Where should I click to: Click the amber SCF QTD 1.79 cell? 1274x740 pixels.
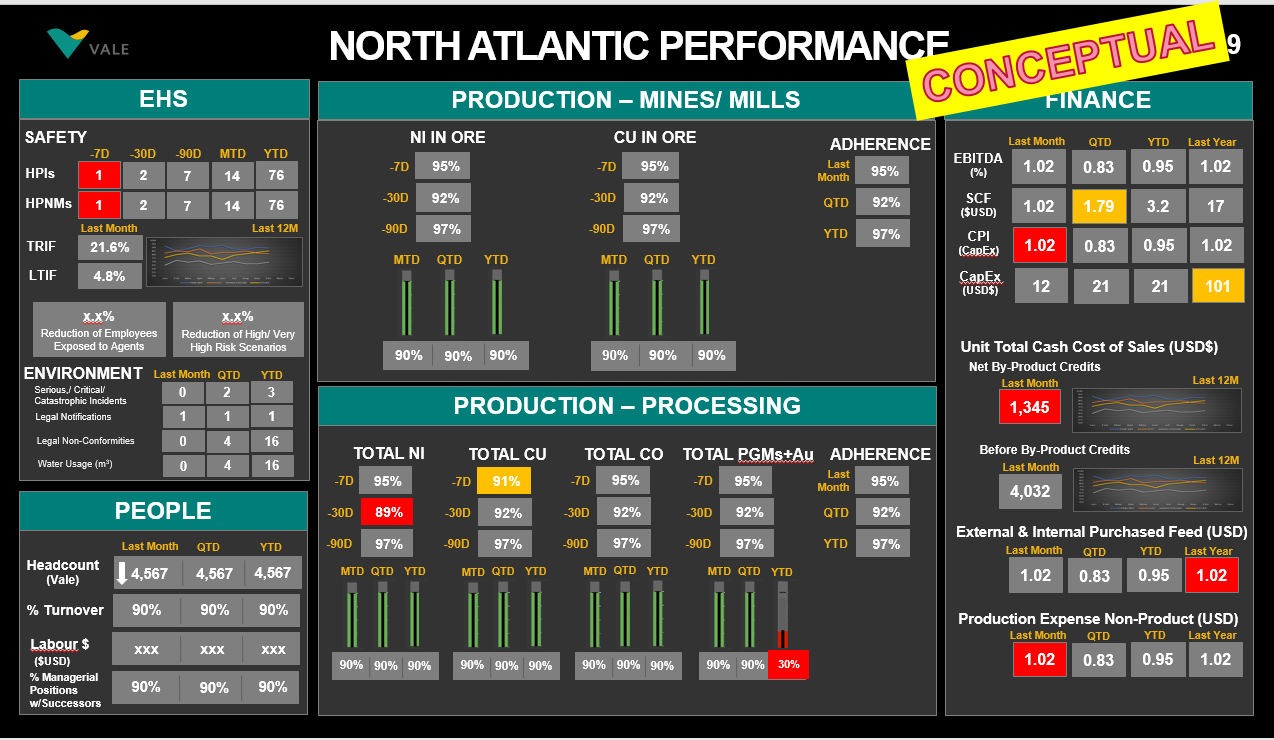click(x=1099, y=207)
